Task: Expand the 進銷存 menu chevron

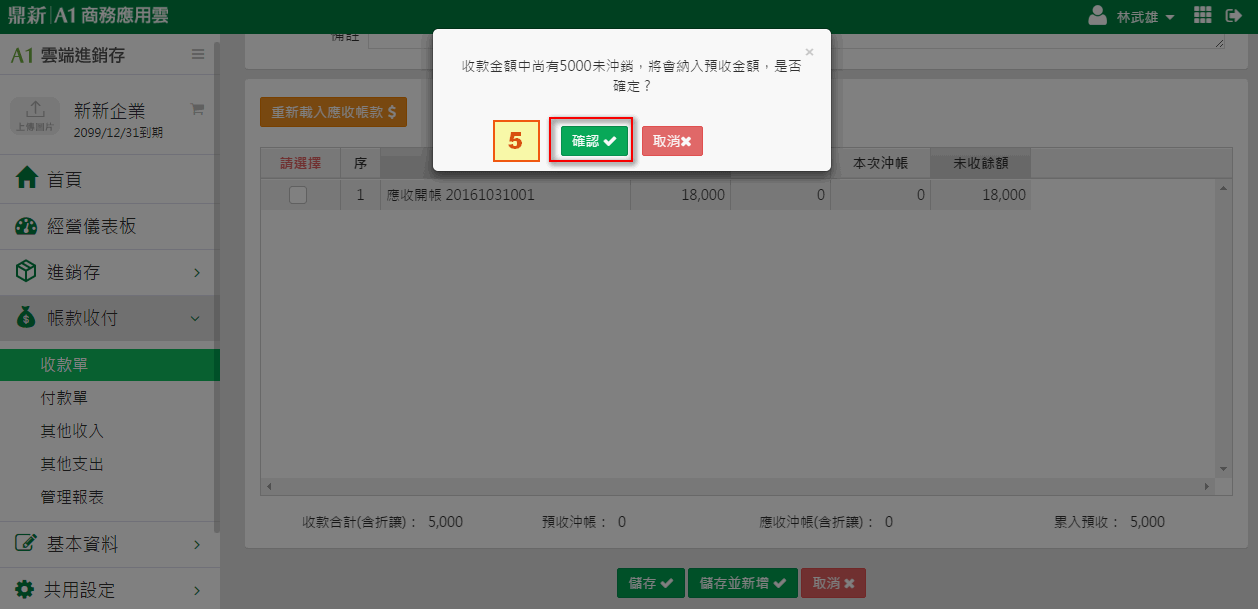Action: coord(197,273)
